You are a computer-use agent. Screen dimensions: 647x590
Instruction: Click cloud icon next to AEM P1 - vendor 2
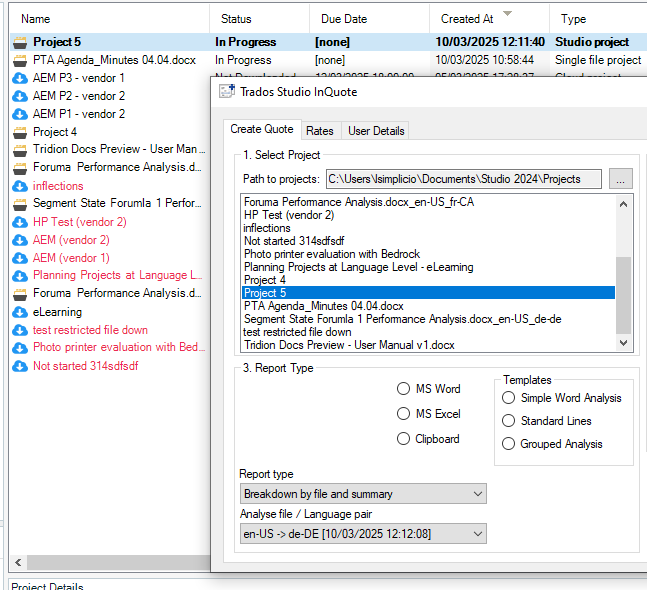click(20, 114)
